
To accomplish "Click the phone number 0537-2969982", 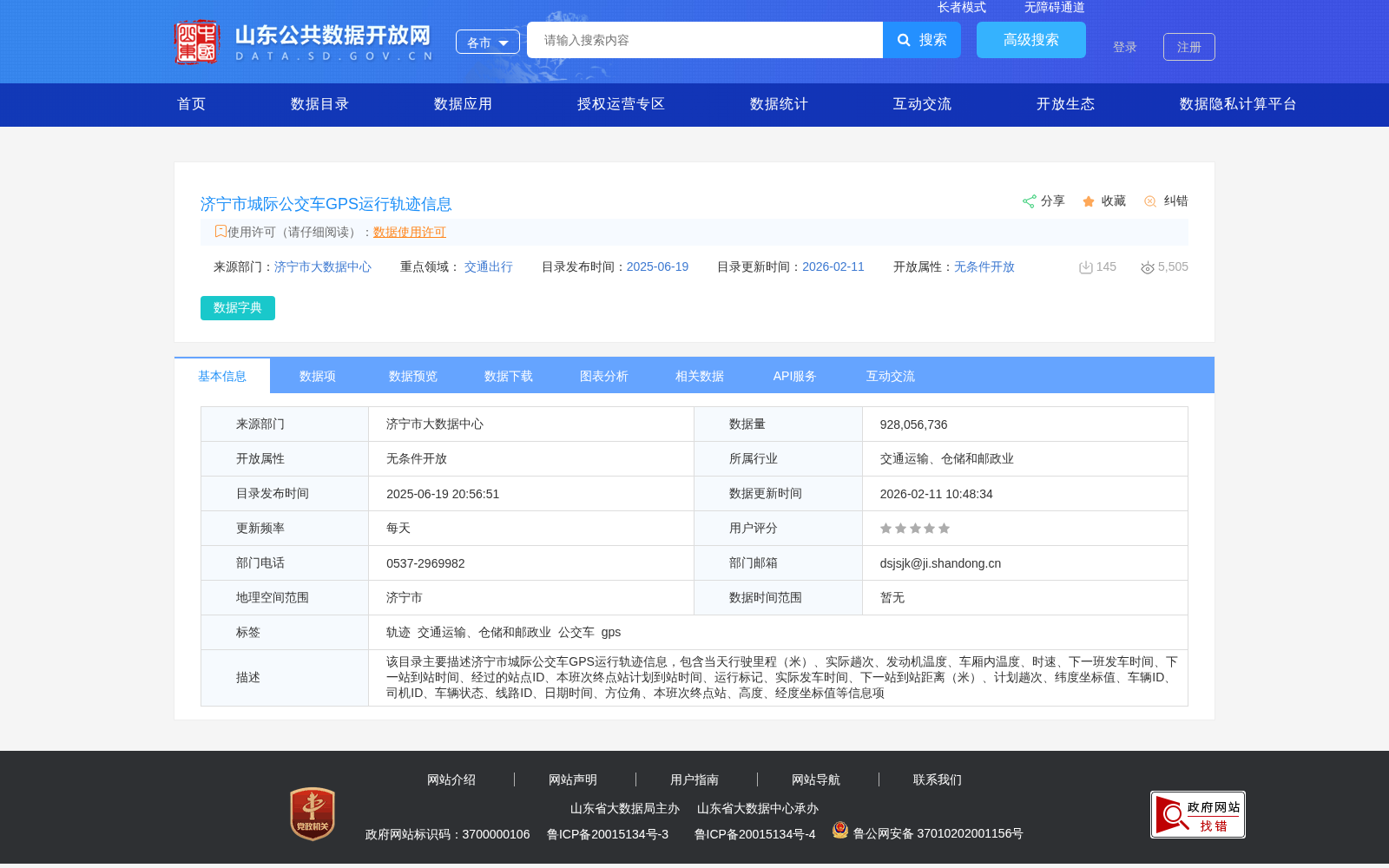I will click(x=425, y=563).
